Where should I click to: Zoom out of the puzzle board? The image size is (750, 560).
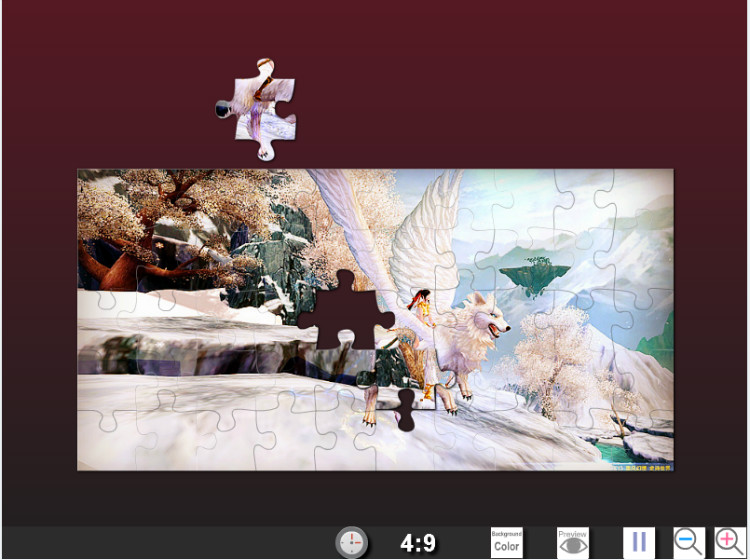688,543
